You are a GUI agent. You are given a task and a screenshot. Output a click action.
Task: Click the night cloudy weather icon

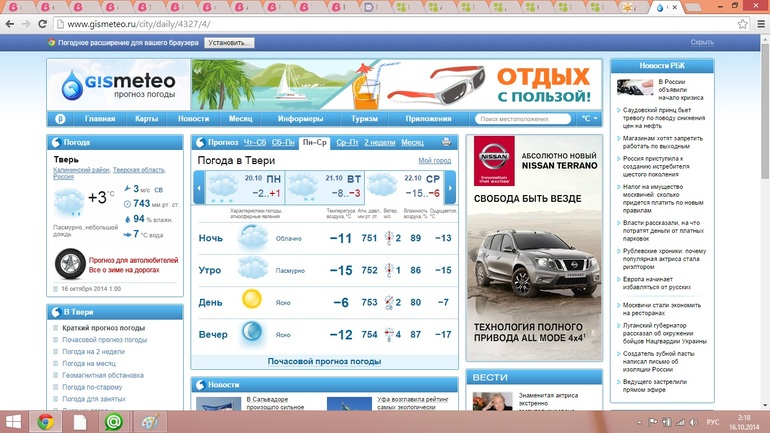coord(253,238)
